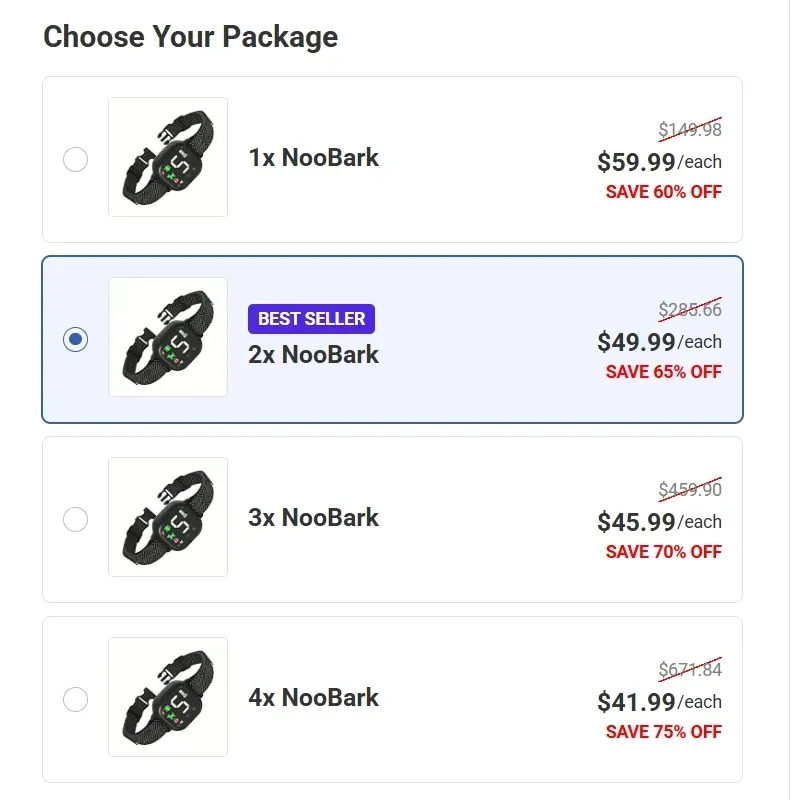Click the BEST SELLER badge
Viewport: 791px width, 800px height.
(x=311, y=319)
